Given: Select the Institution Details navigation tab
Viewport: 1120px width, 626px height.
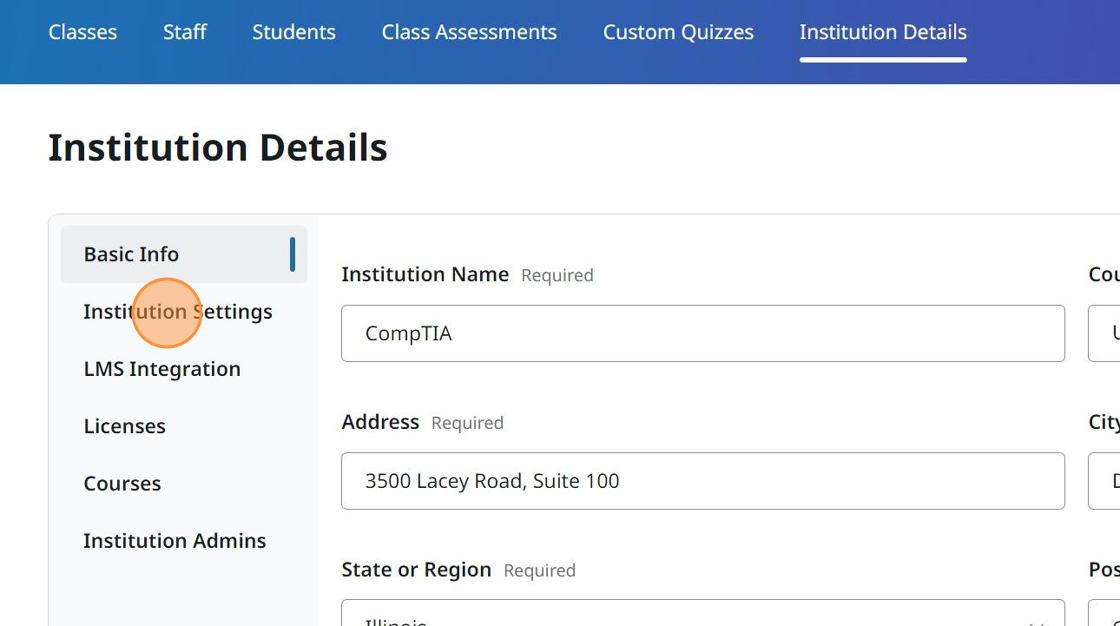Looking at the screenshot, I should tap(882, 32).
